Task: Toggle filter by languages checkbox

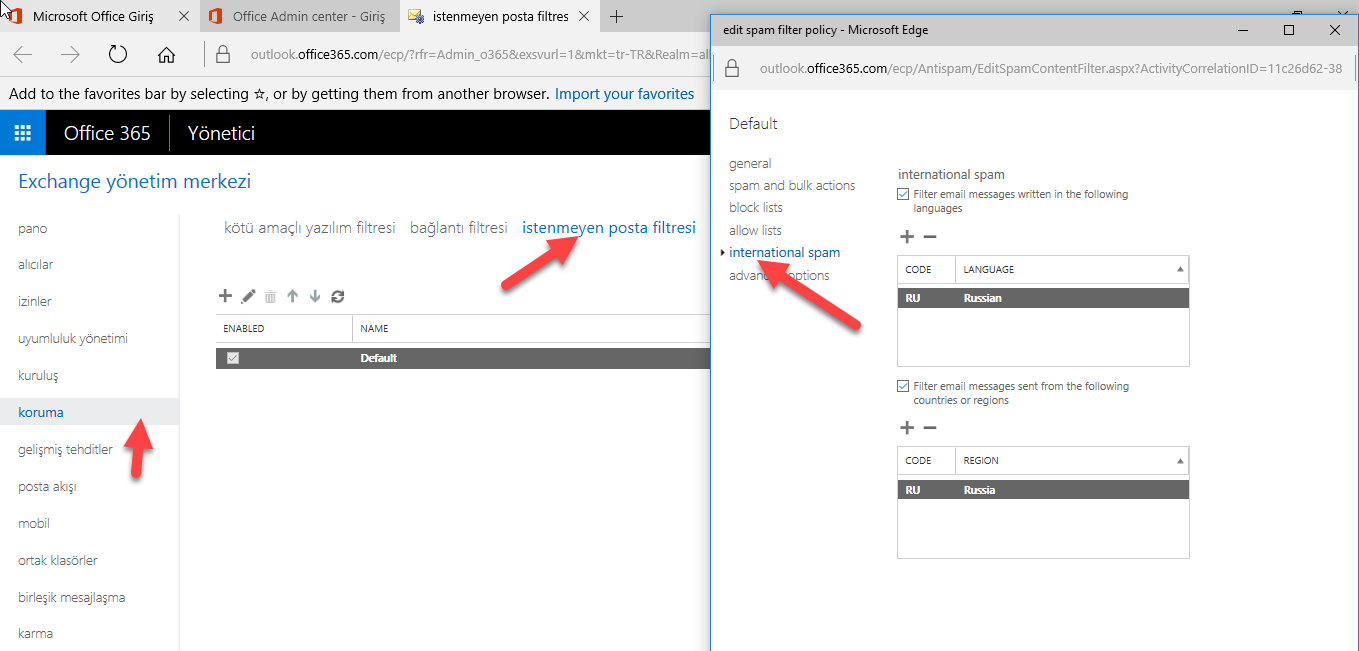Action: pyautogui.click(x=903, y=194)
